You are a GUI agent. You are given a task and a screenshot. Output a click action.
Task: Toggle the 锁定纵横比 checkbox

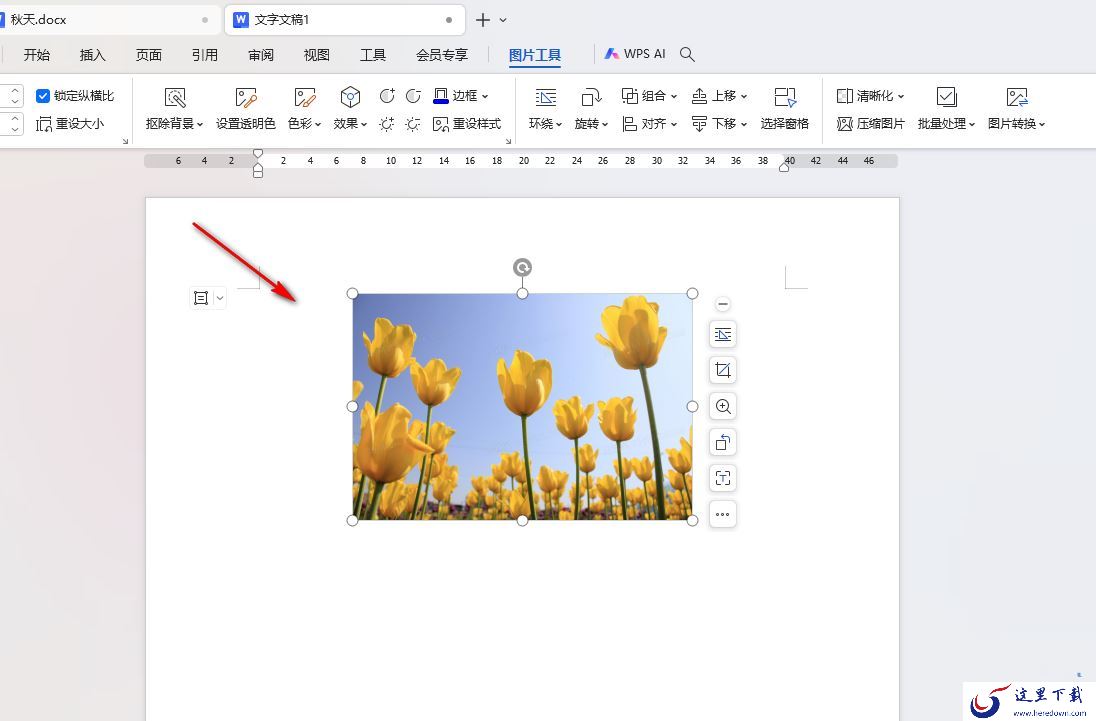click(43, 96)
